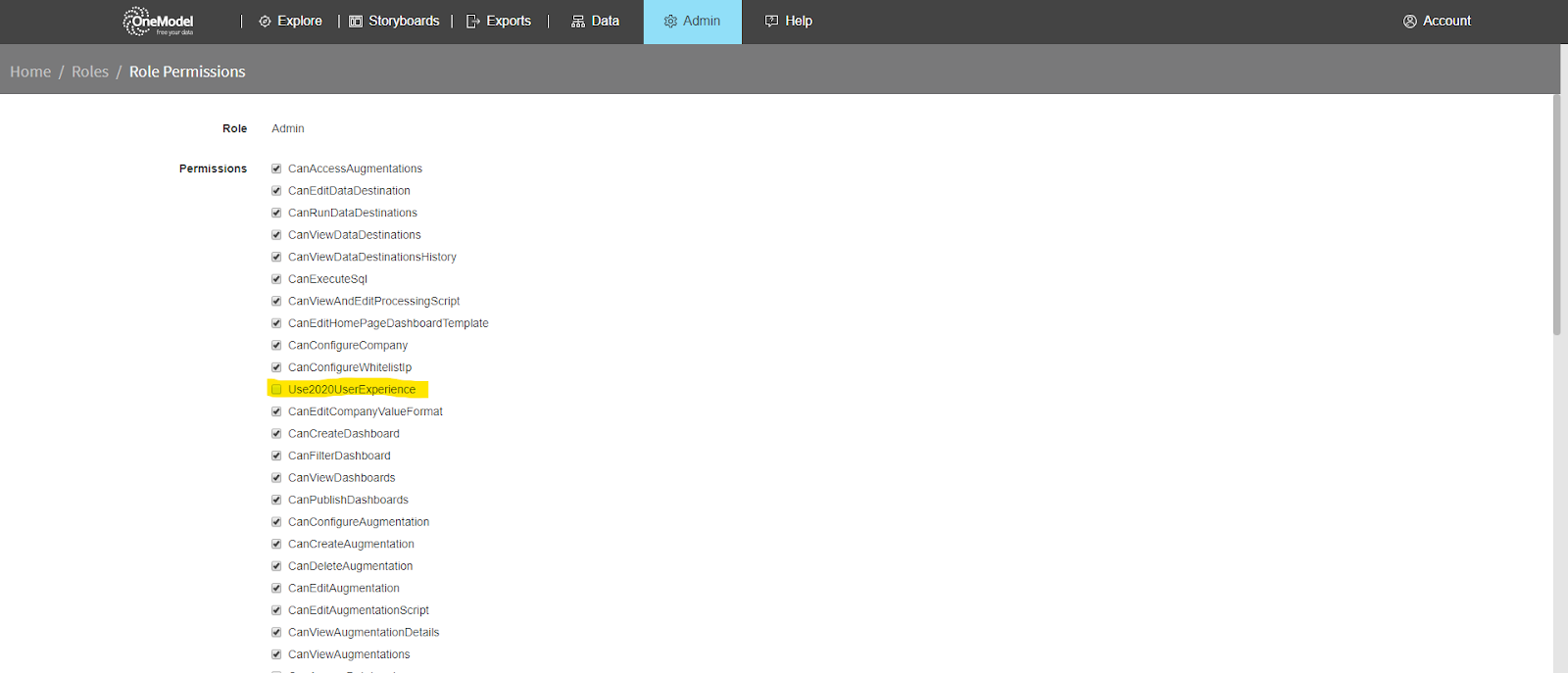
Task: Click the vertical page scrollbar
Action: [x=1556, y=216]
